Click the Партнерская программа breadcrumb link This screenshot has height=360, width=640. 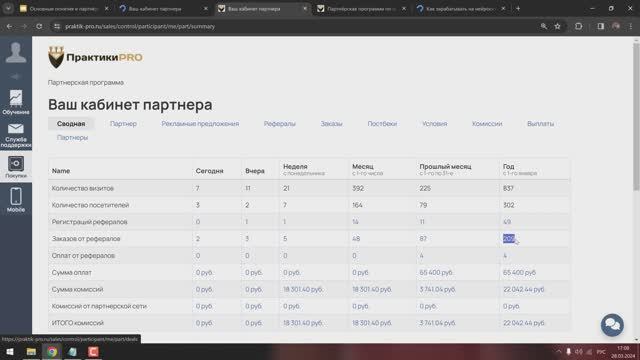click(x=86, y=82)
